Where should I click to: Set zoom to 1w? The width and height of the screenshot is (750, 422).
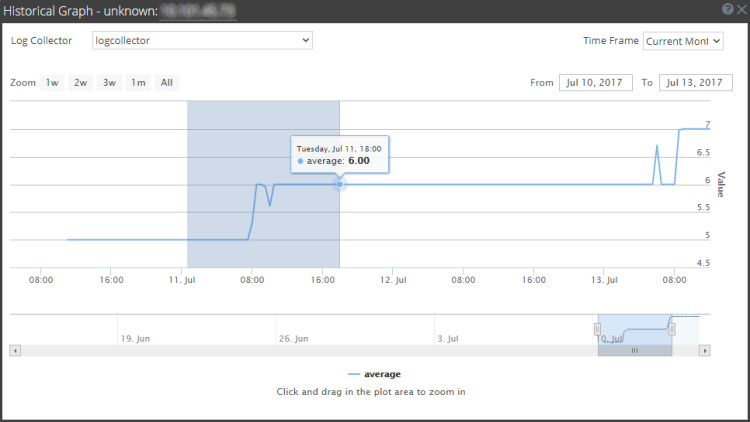tap(52, 83)
